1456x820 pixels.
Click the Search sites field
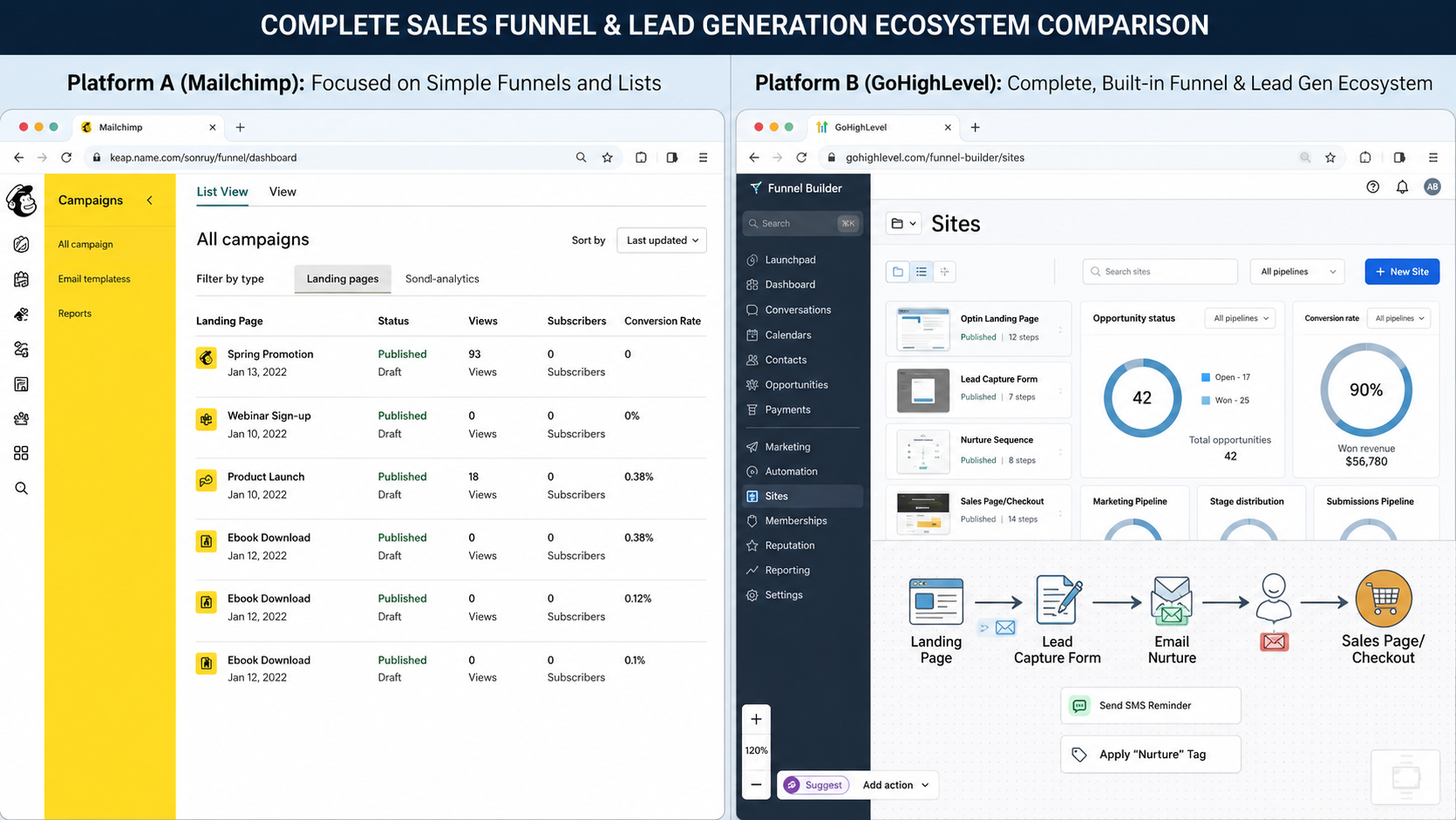(x=1160, y=272)
